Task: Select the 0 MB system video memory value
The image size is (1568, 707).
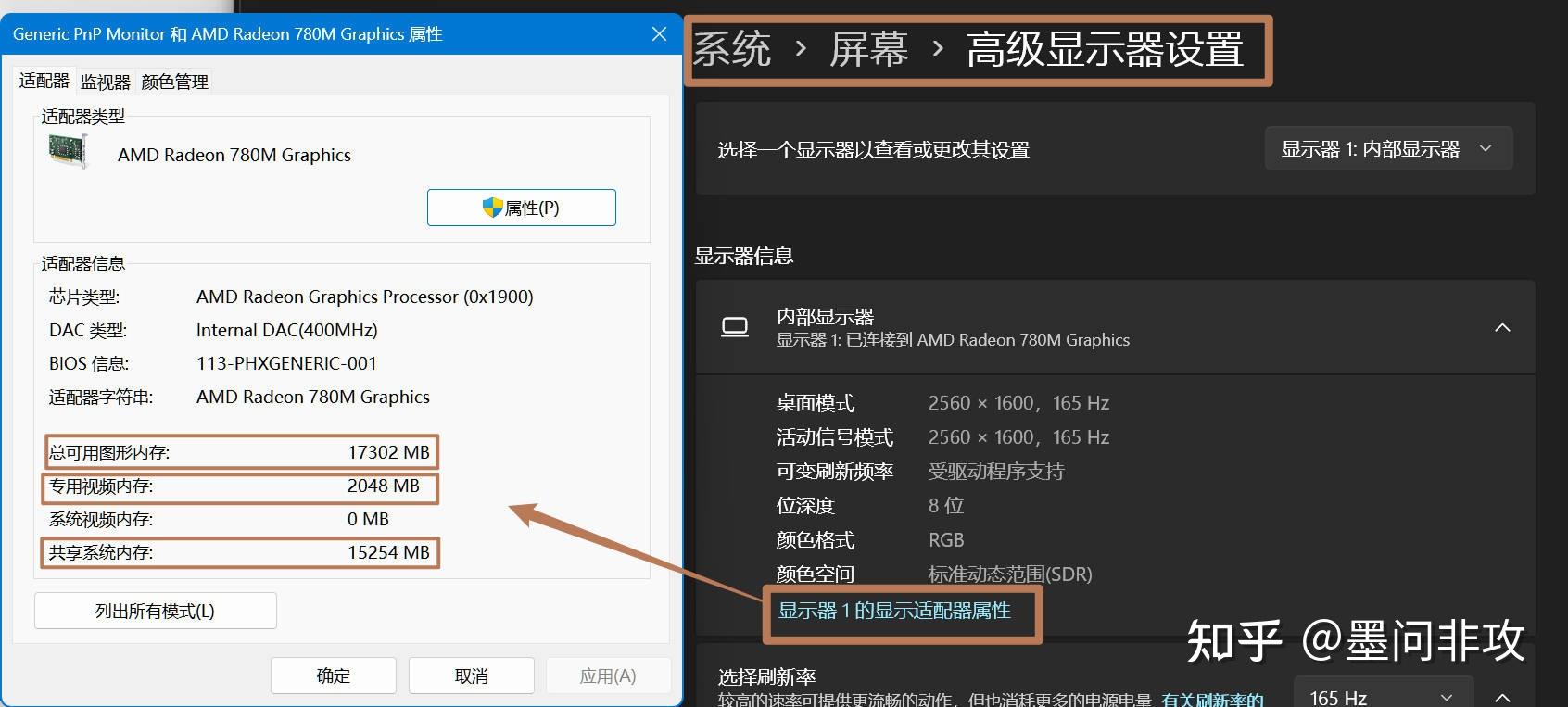Action: tap(368, 519)
